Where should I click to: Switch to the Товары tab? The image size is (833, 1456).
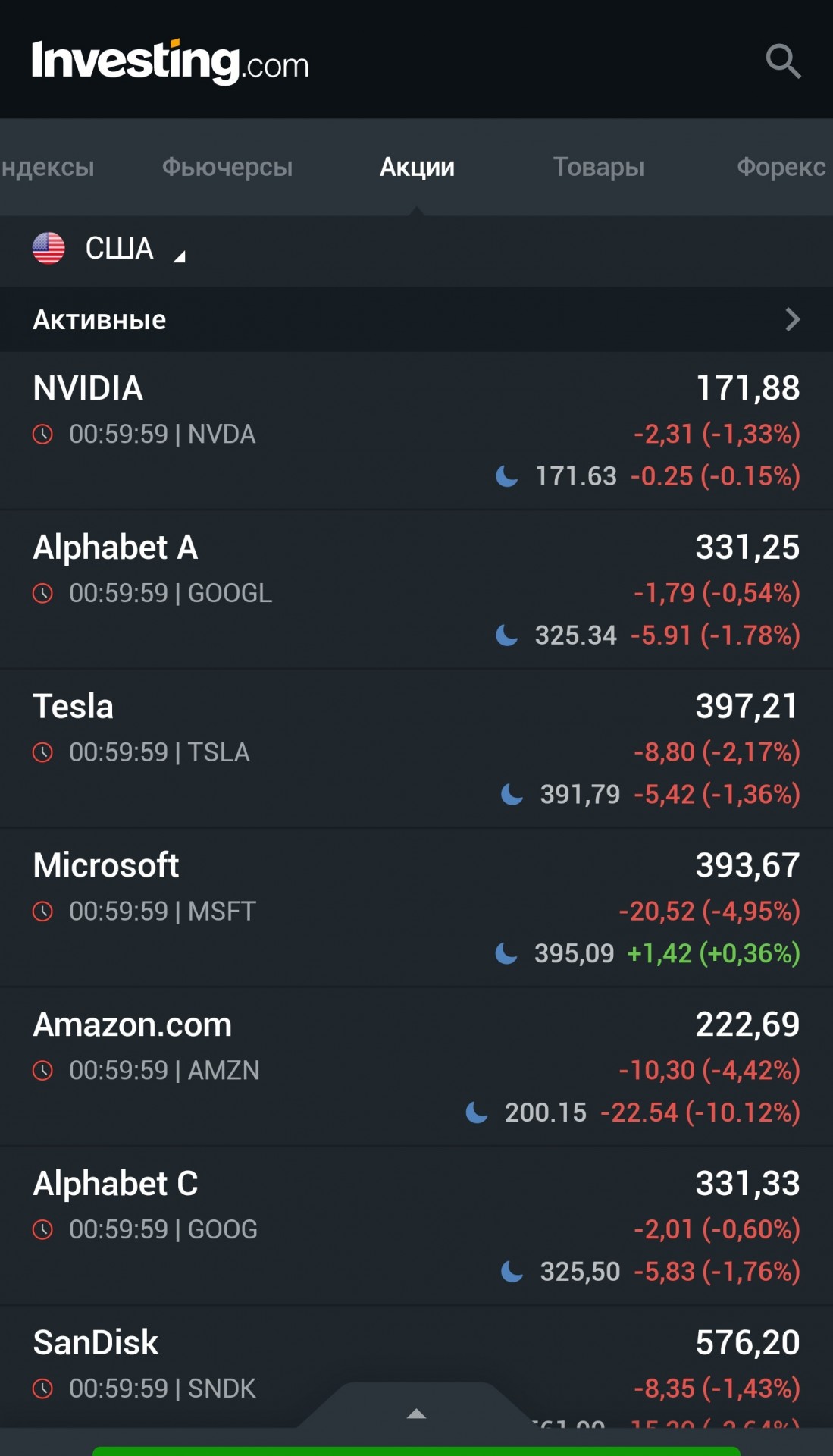click(598, 167)
